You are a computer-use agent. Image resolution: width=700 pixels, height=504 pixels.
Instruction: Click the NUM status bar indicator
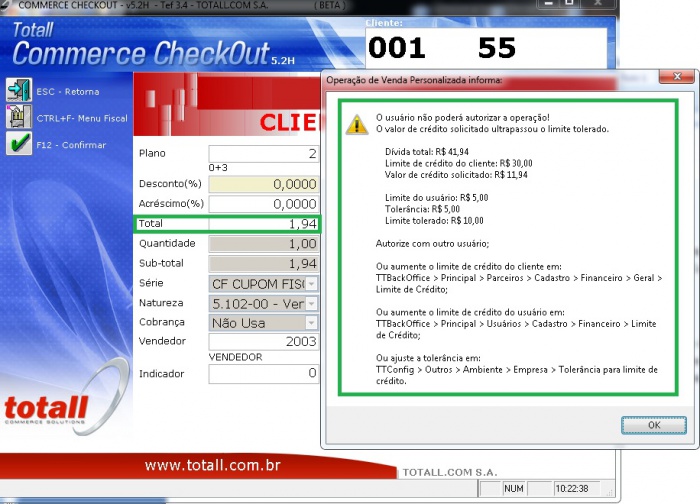click(513, 488)
